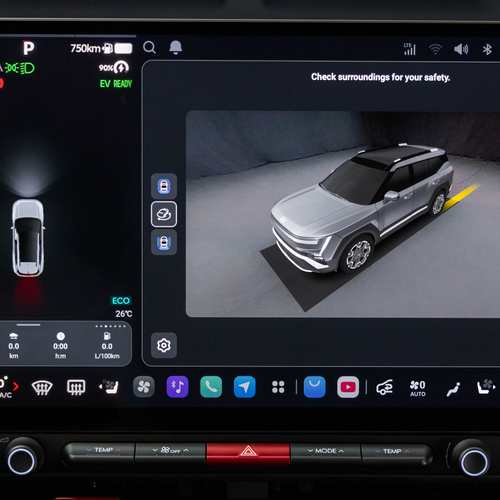Open camera settings gear
The image size is (500, 500).
(x=164, y=345)
